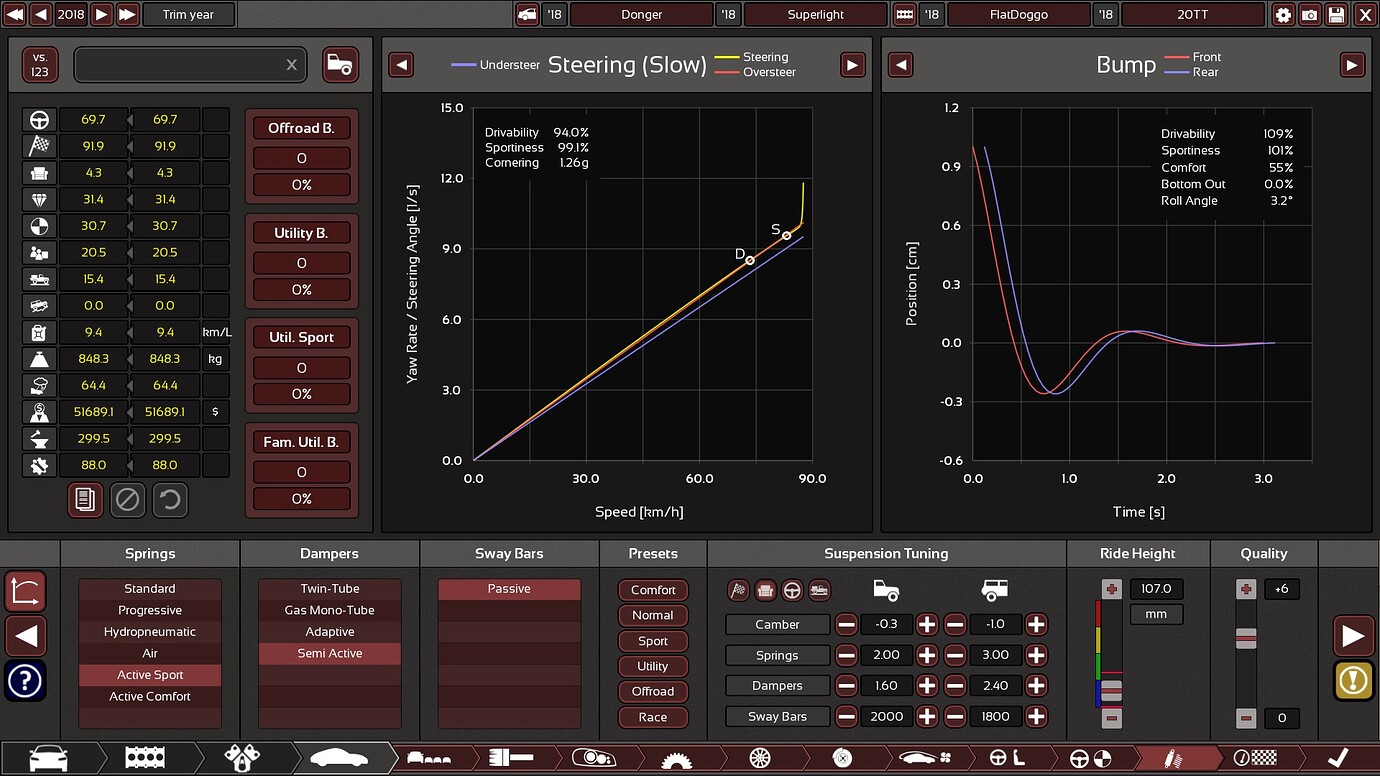Open the FlatDoggo engine family tab
Viewport: 1380px width, 776px height.
[1018, 15]
